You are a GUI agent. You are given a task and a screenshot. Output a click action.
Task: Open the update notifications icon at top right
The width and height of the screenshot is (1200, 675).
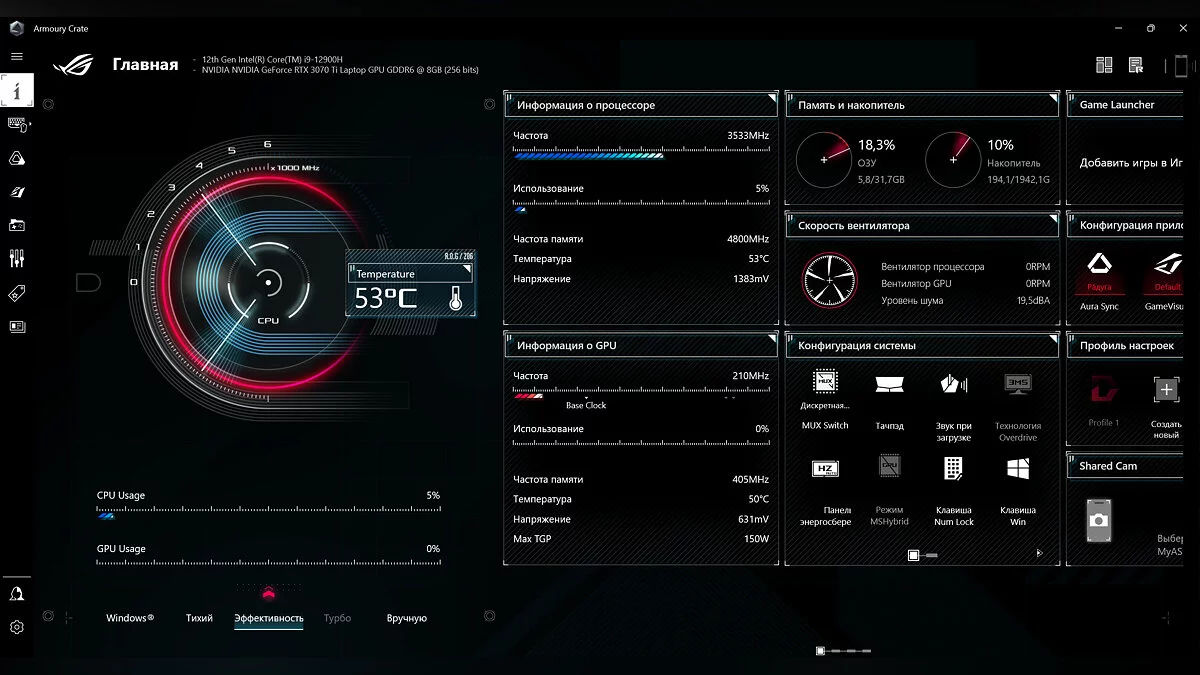tap(1136, 65)
